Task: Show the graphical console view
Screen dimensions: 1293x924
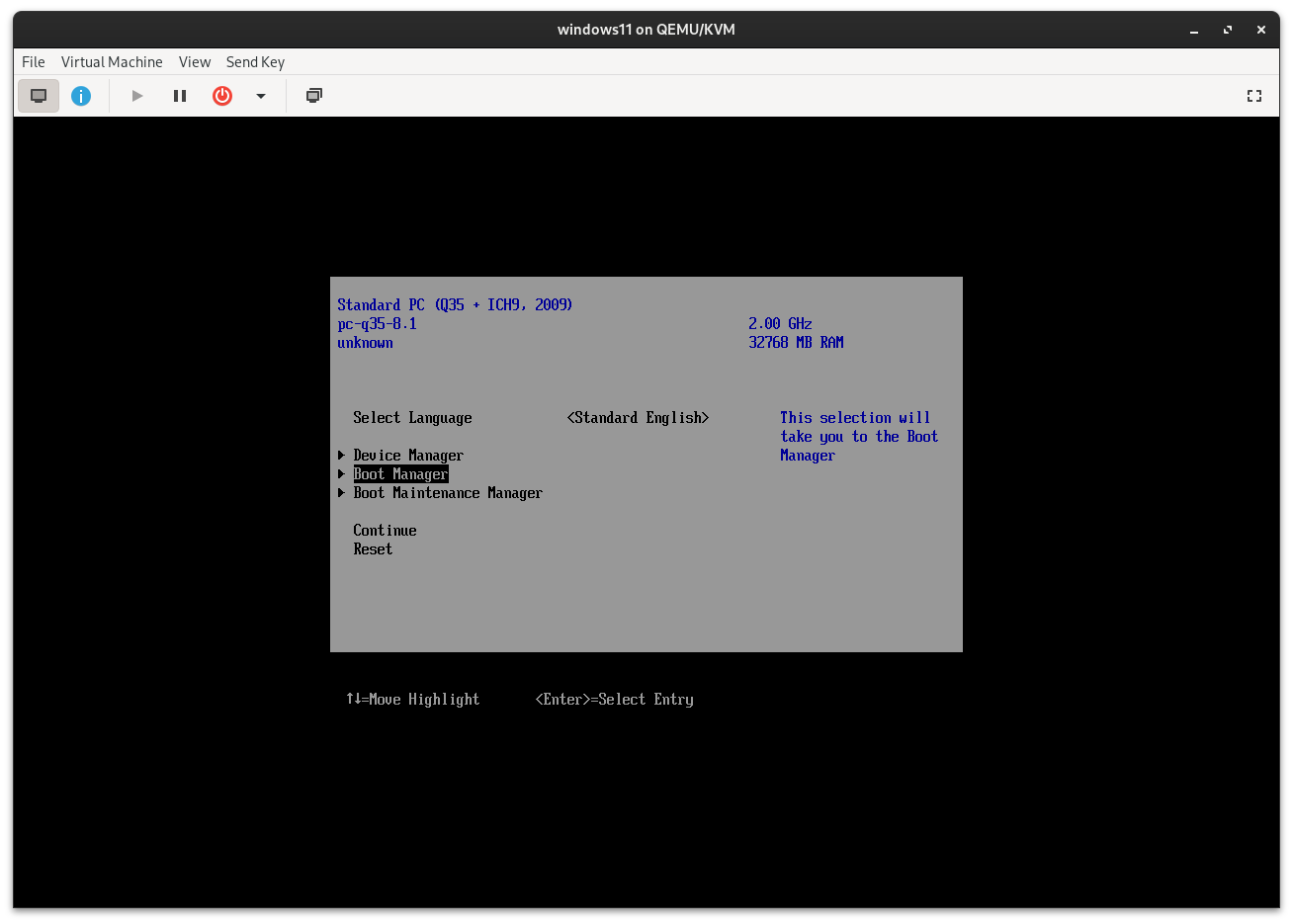Action: (39, 96)
